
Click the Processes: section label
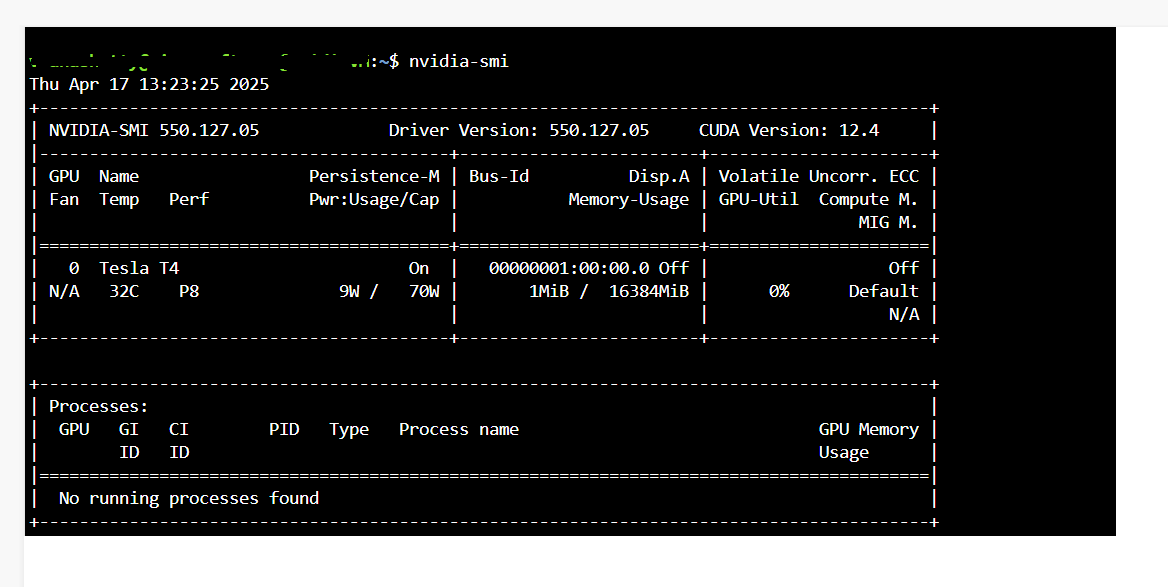tap(98, 407)
